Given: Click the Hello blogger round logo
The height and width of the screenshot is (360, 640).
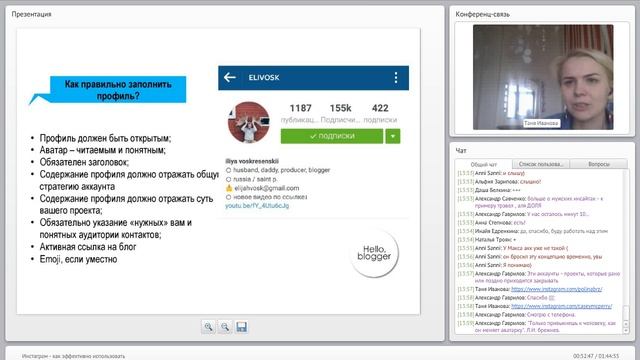Looking at the screenshot, I should pyautogui.click(x=374, y=253).
